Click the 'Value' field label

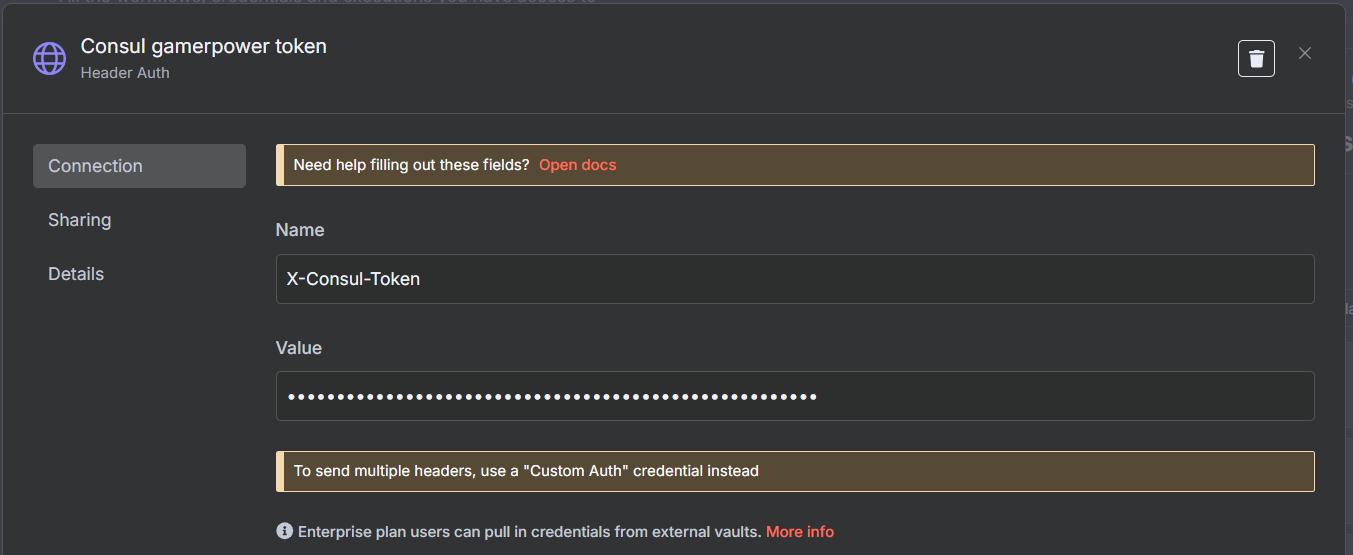[x=299, y=348]
